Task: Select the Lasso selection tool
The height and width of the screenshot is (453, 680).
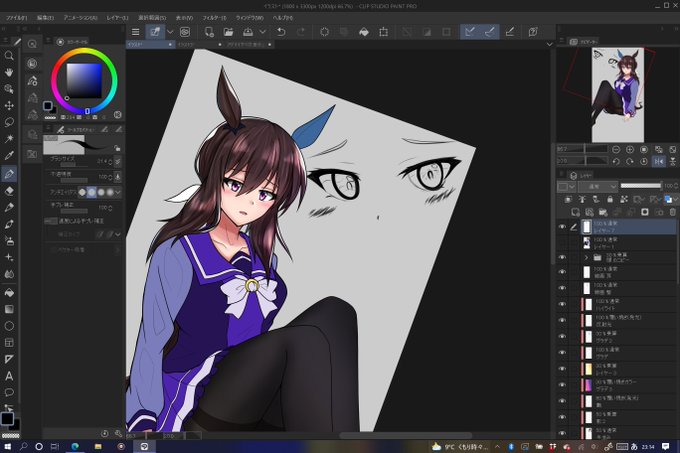Action: [x=9, y=122]
